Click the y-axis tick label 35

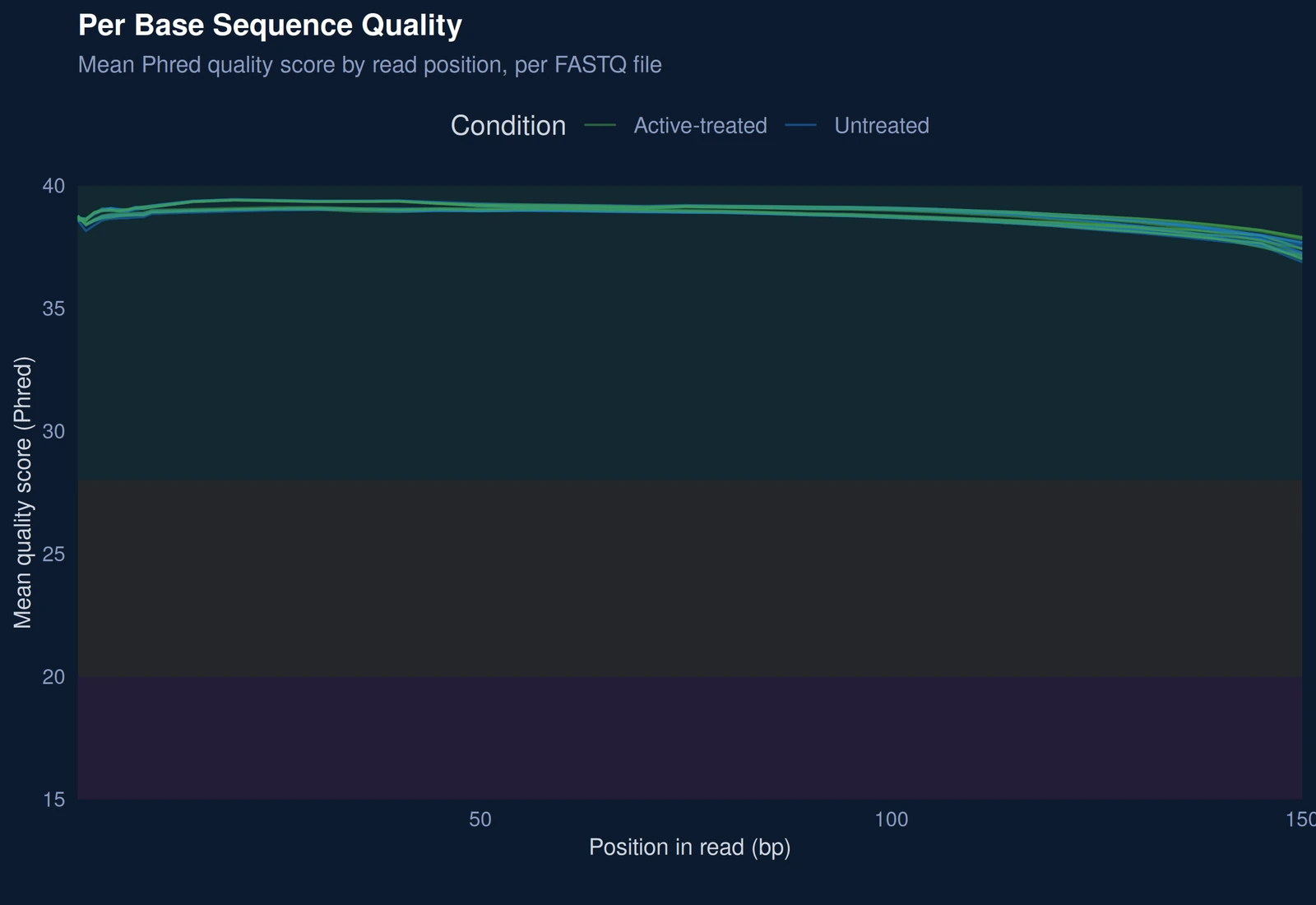tap(53, 309)
